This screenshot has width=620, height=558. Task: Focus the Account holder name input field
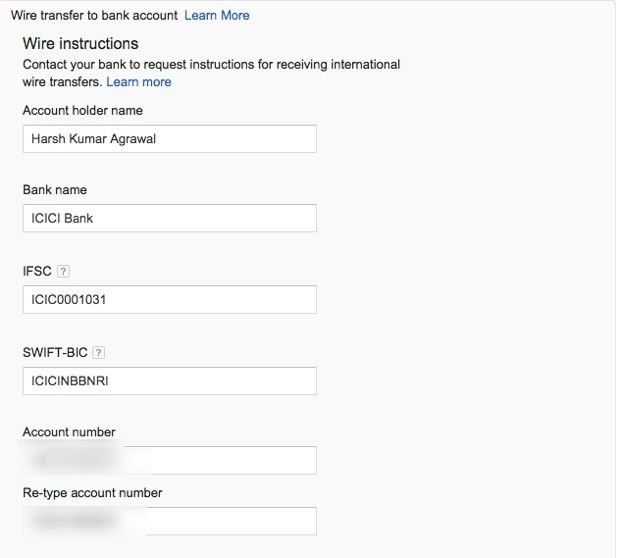169,139
